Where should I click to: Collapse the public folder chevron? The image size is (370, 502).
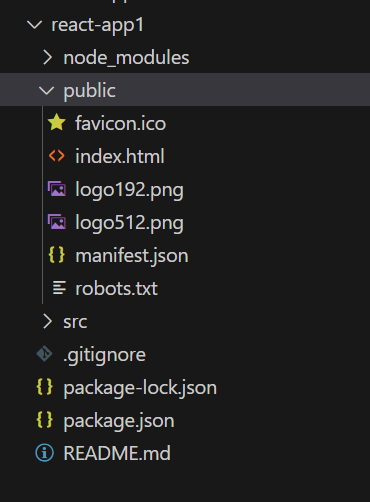pyautogui.click(x=46, y=90)
